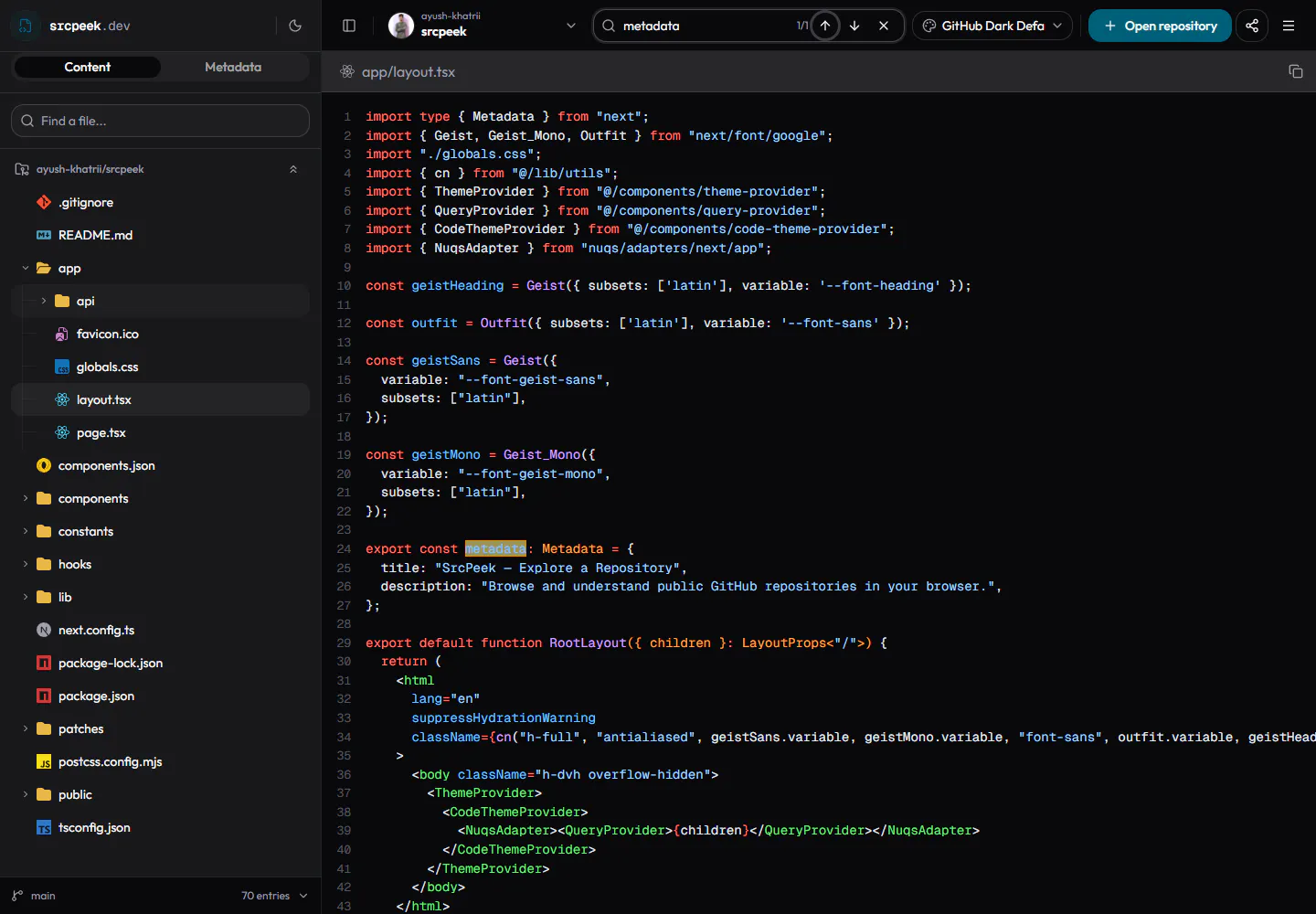The height and width of the screenshot is (914, 1316).
Task: Clear the search with the X icon
Action: tap(884, 26)
